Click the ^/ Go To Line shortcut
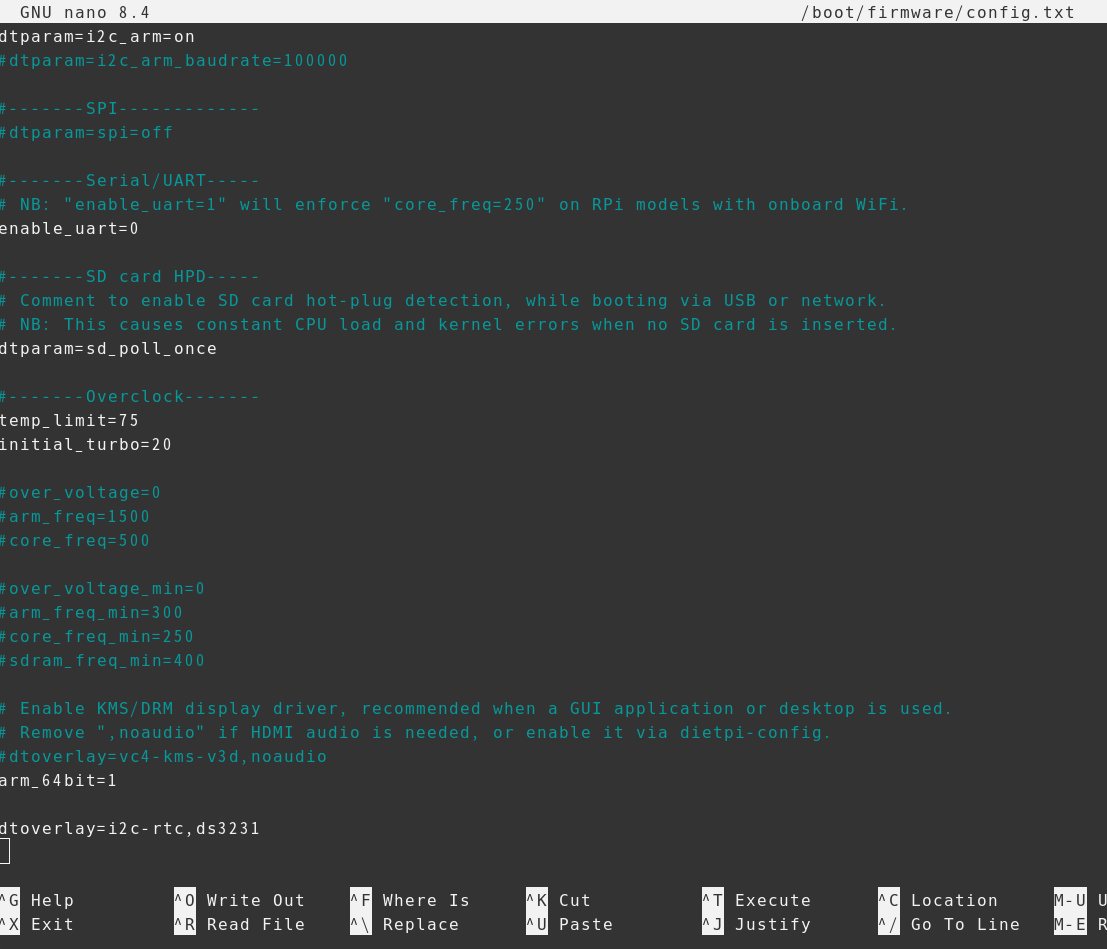 coord(949,924)
